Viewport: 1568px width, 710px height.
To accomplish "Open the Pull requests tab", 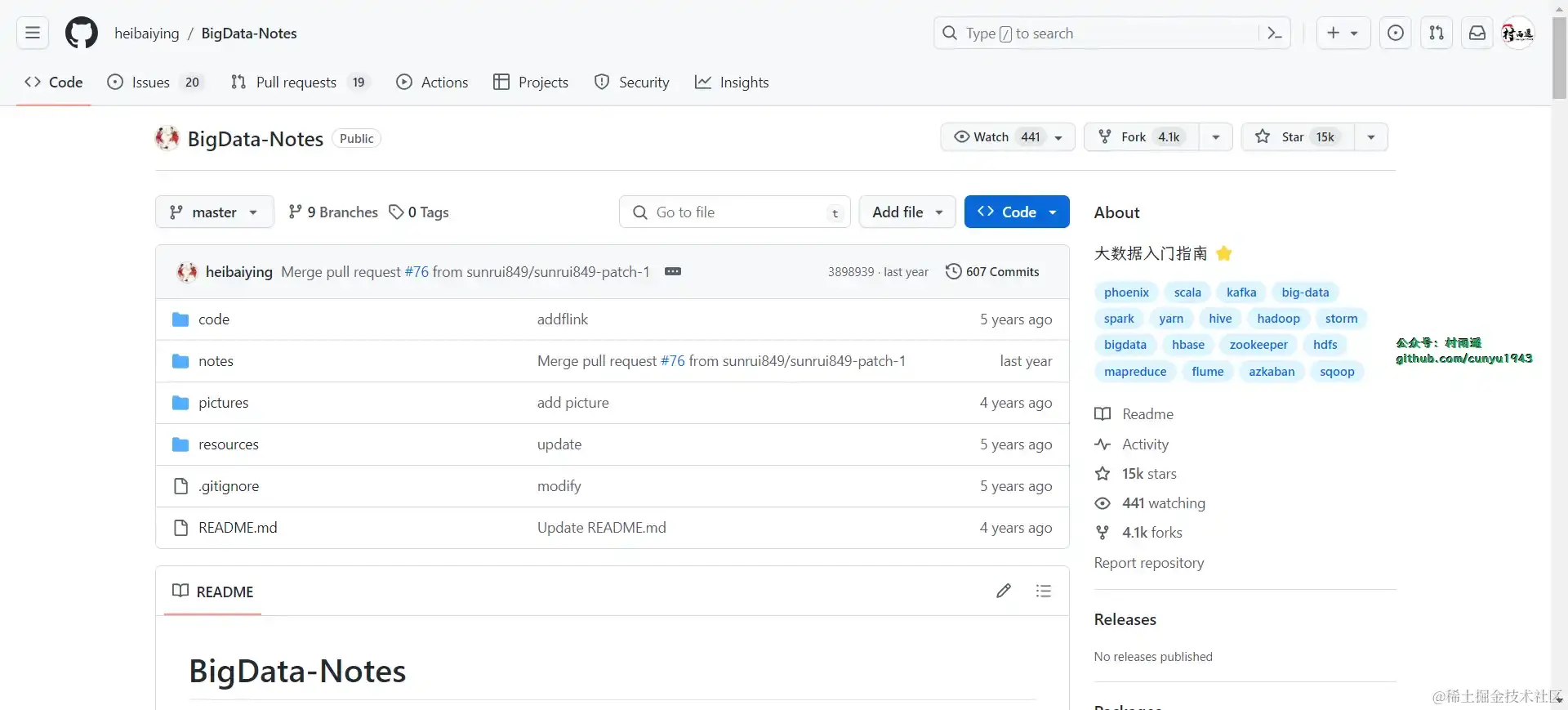I will tap(300, 83).
